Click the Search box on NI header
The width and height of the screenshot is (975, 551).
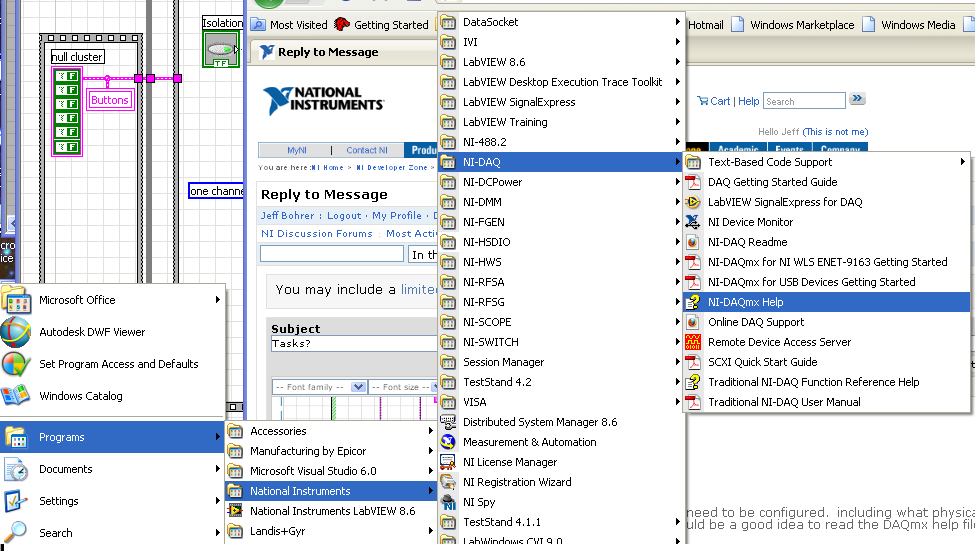(805, 101)
